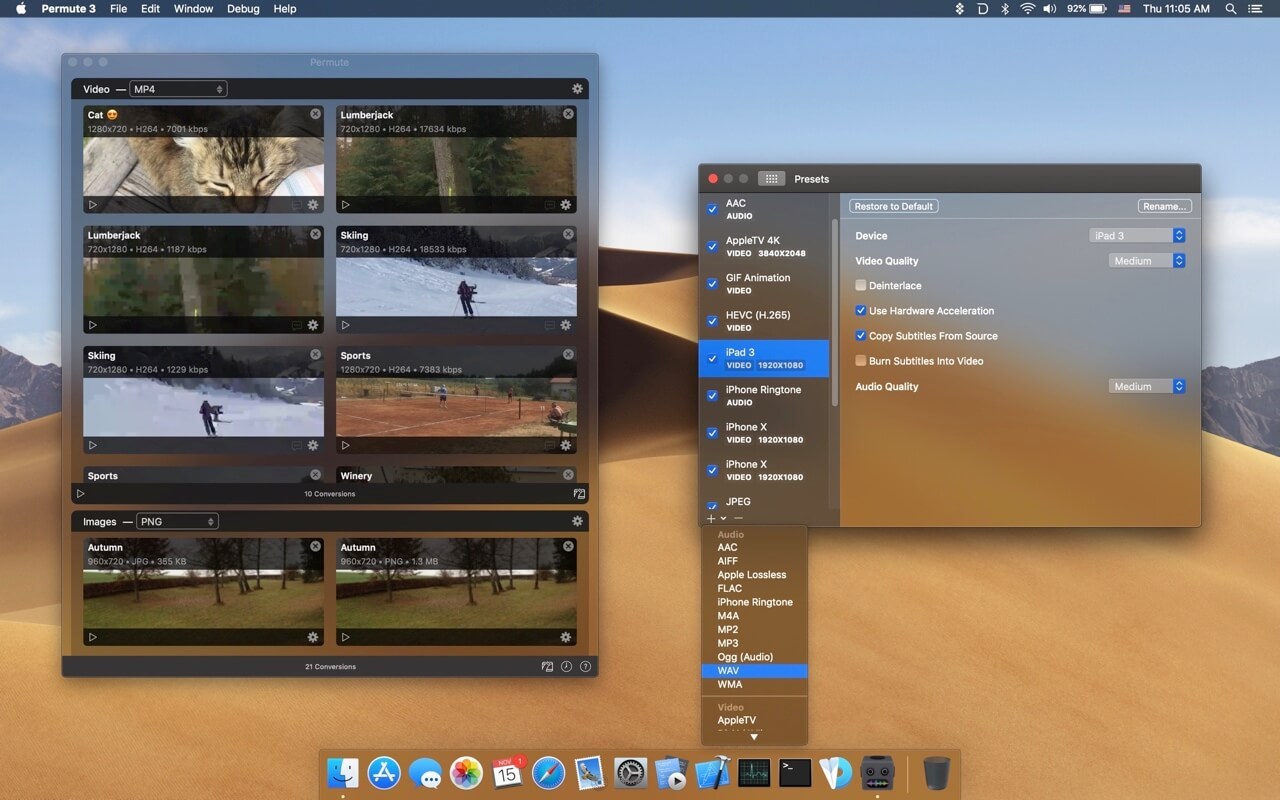Open the Debug menu in menu bar
The image size is (1280, 800).
click(x=243, y=8)
